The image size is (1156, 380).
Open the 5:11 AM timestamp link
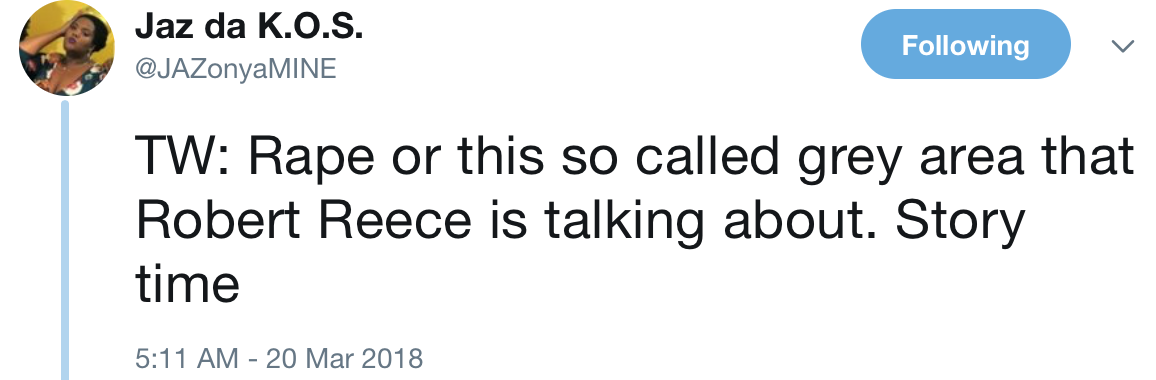(187, 359)
